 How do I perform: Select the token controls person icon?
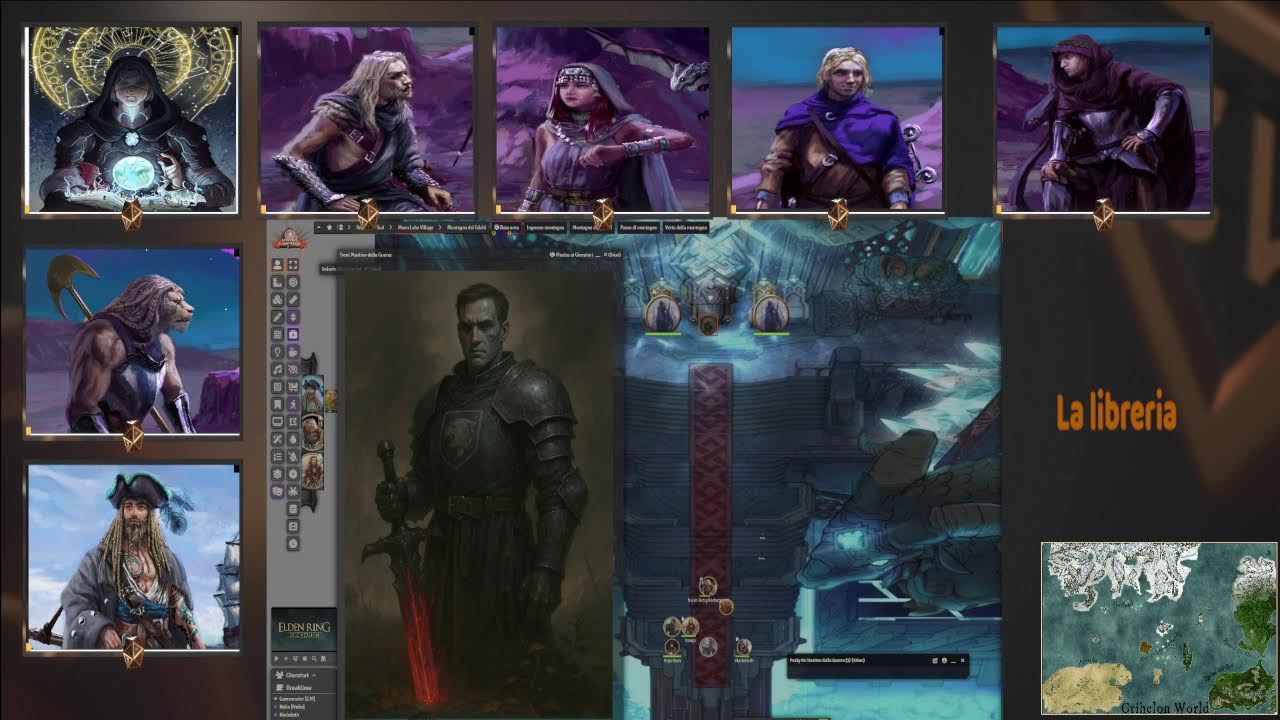click(277, 265)
